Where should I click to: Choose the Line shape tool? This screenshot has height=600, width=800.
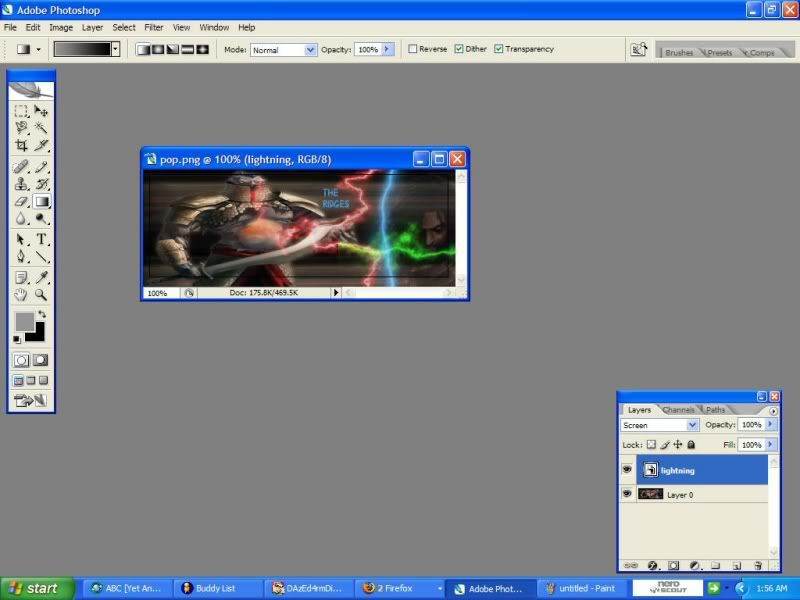click(41, 256)
